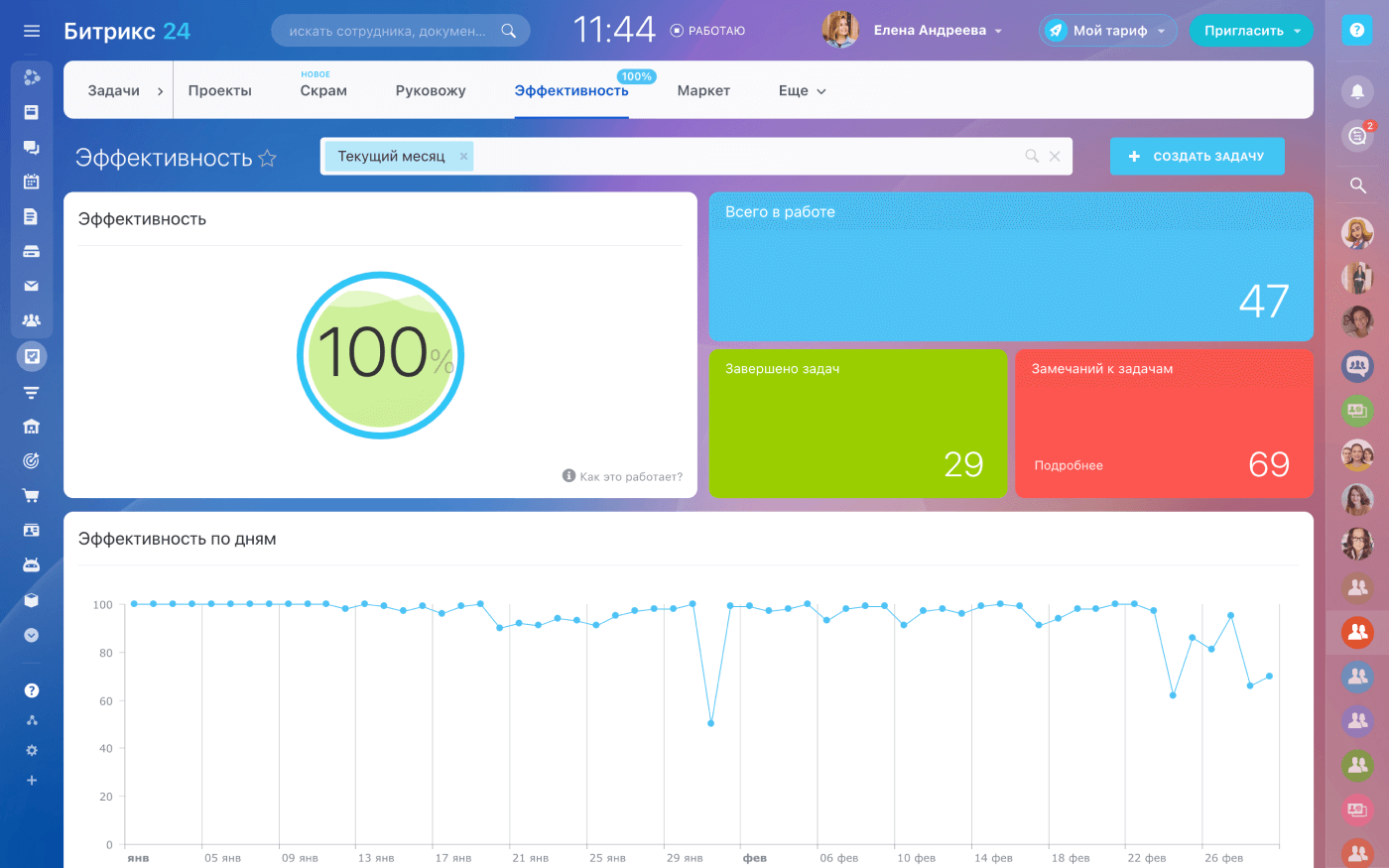Open notifications bell icon
1389x868 pixels.
1357,91
